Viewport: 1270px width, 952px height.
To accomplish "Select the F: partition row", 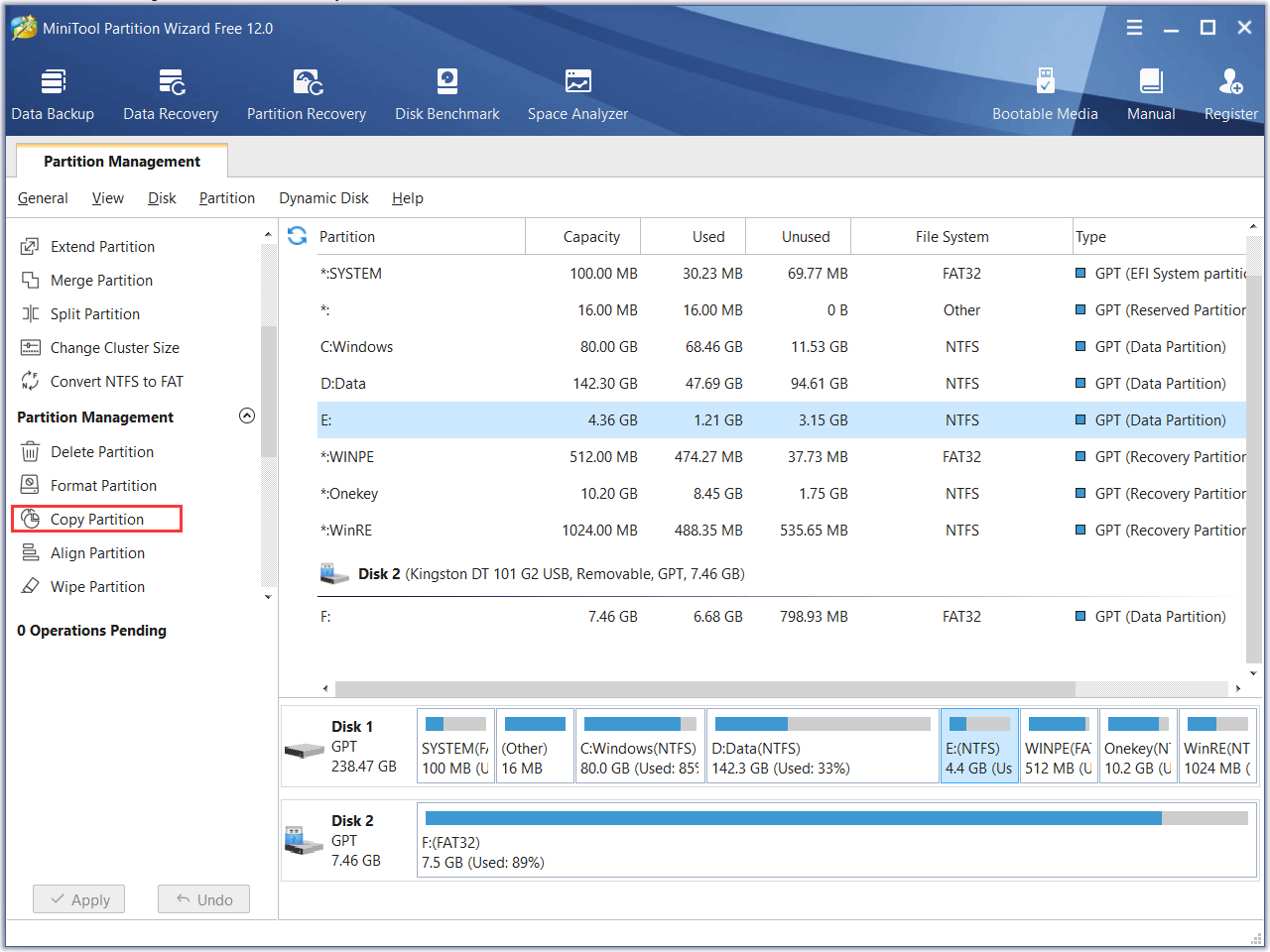I will tap(781, 616).
